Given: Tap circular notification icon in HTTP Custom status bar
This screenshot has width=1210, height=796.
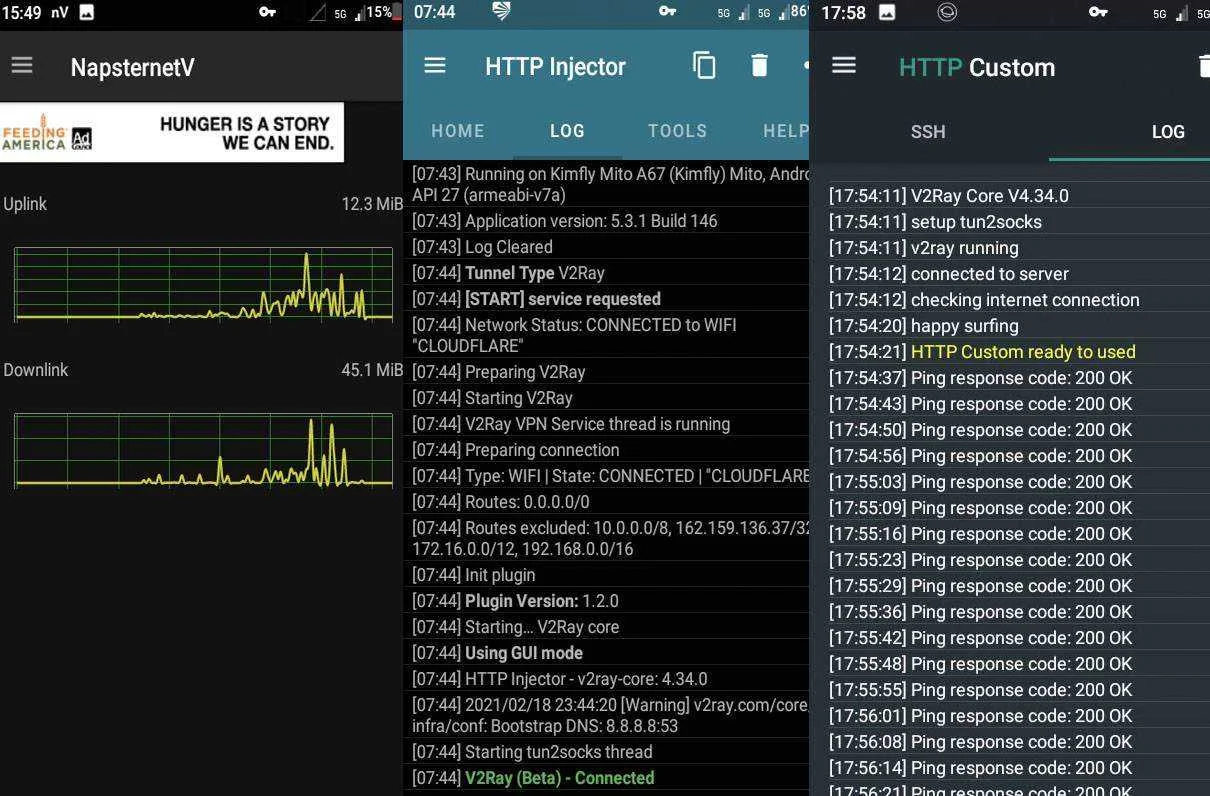Looking at the screenshot, I should click(947, 12).
